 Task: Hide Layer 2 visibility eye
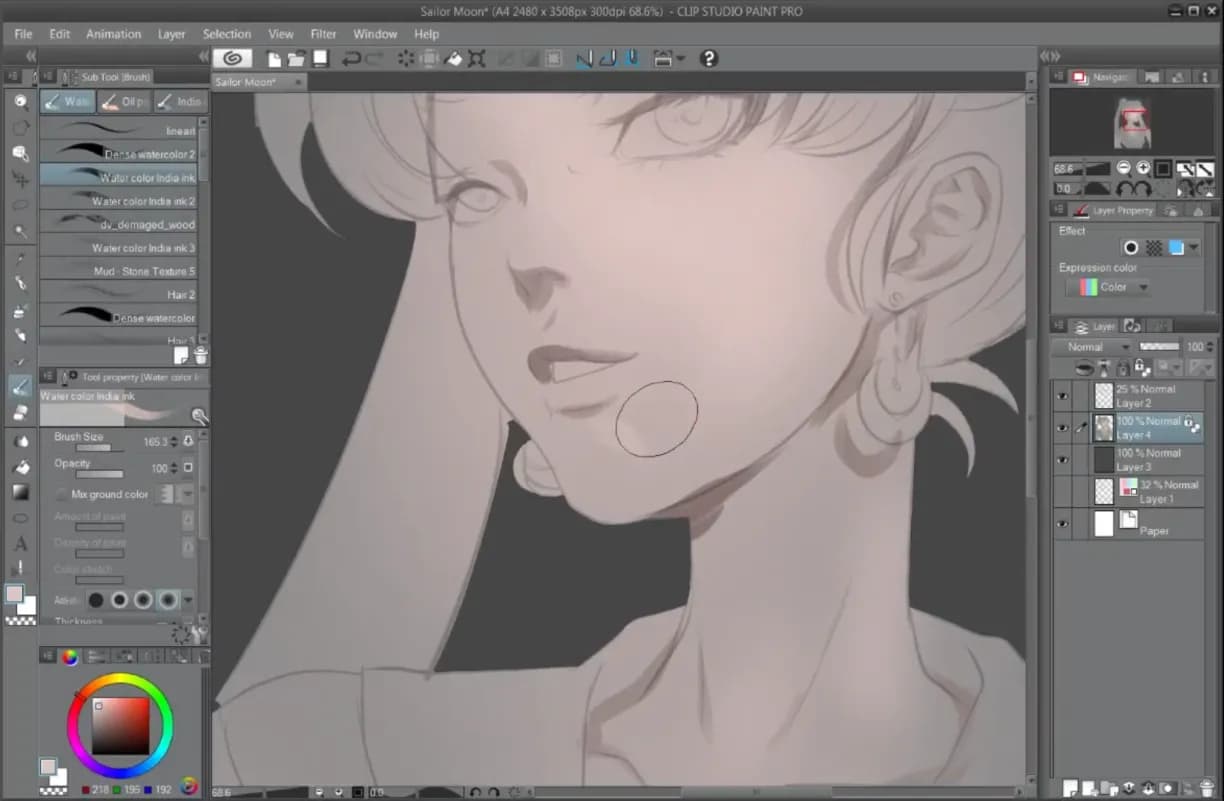tap(1062, 396)
